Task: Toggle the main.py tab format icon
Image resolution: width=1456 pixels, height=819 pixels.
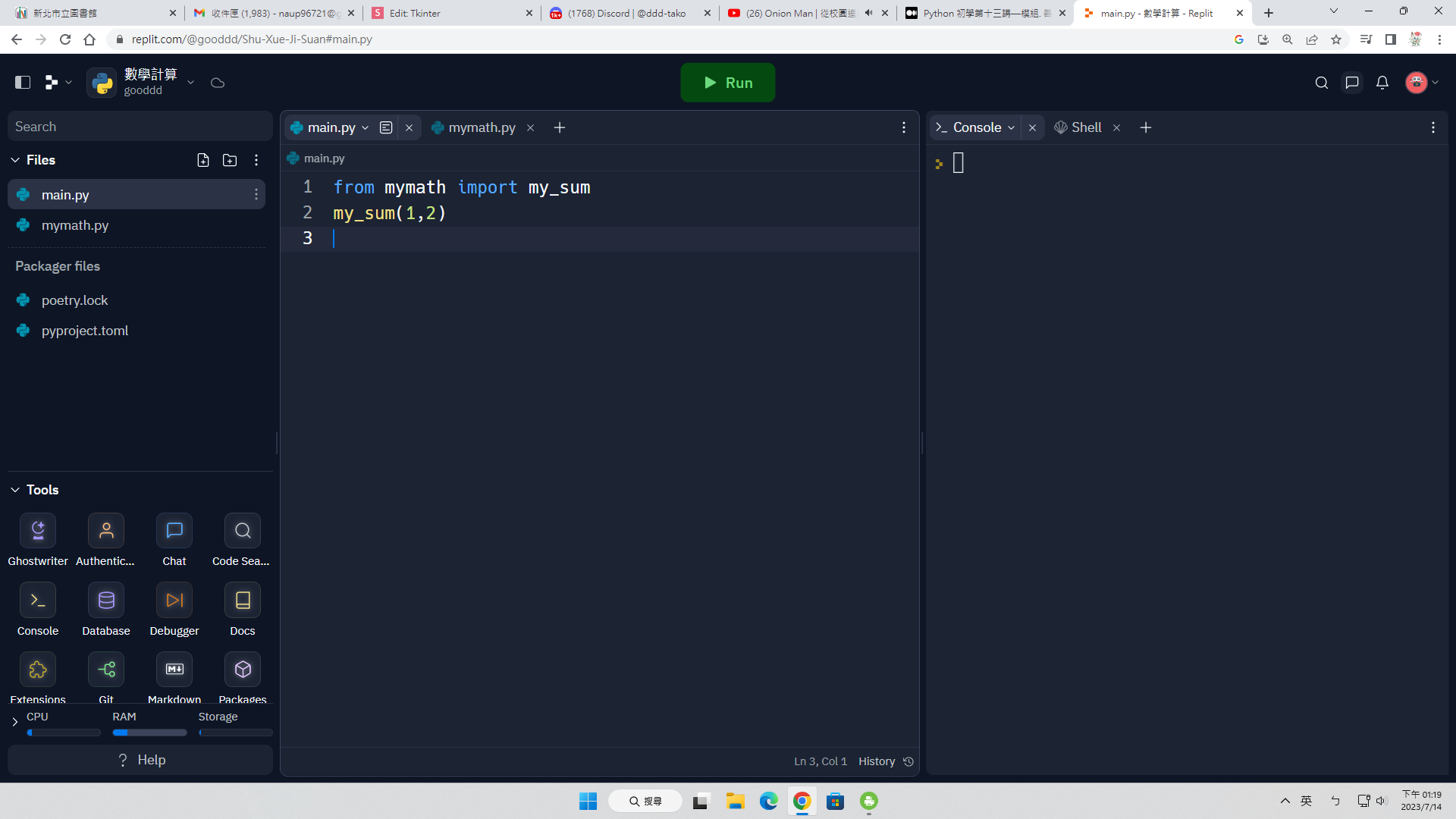Action: coord(386,127)
